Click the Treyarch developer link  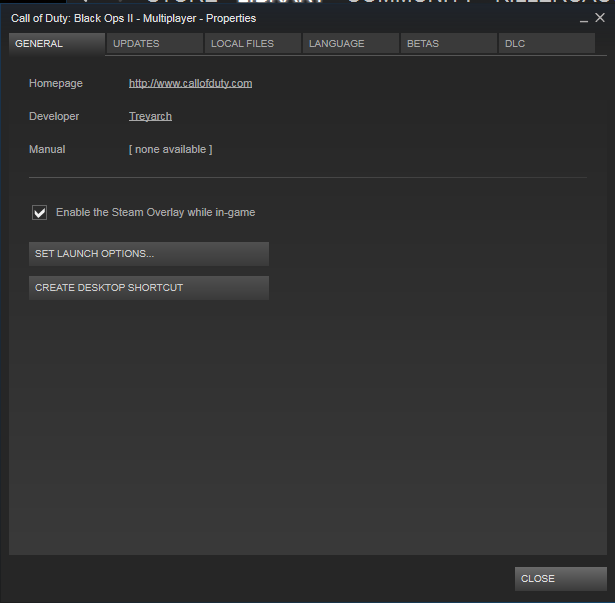point(150,117)
